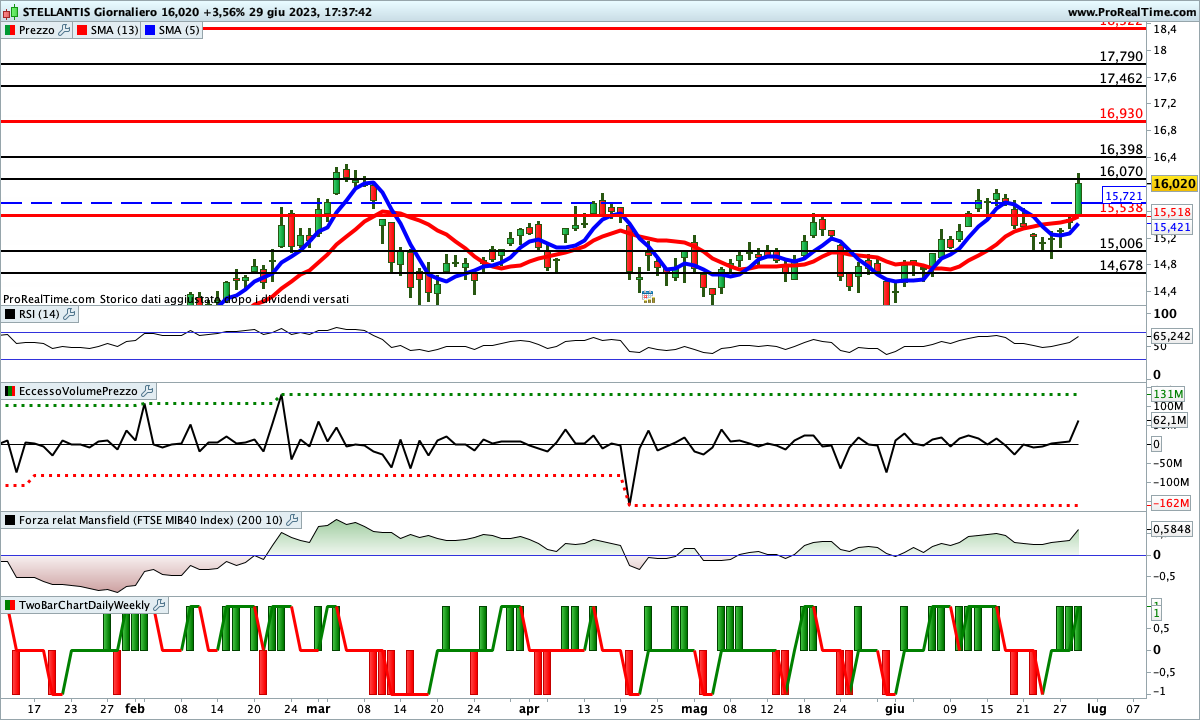Click the 17,462 level label
The image size is (1200, 720).
click(x=1121, y=78)
